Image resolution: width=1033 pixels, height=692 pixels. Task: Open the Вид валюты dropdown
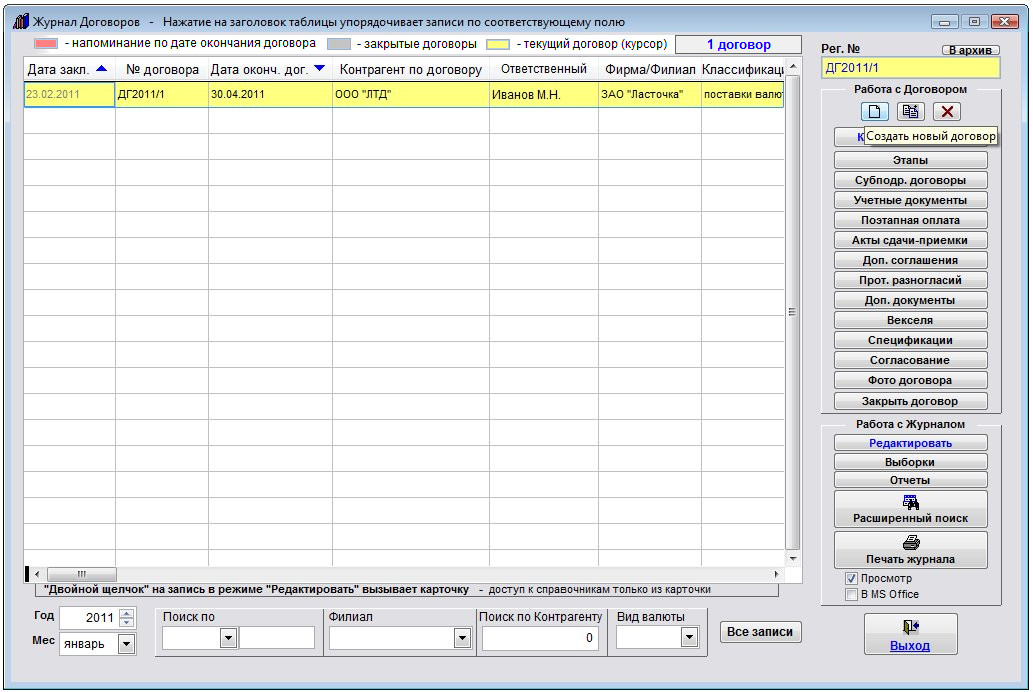(688, 638)
